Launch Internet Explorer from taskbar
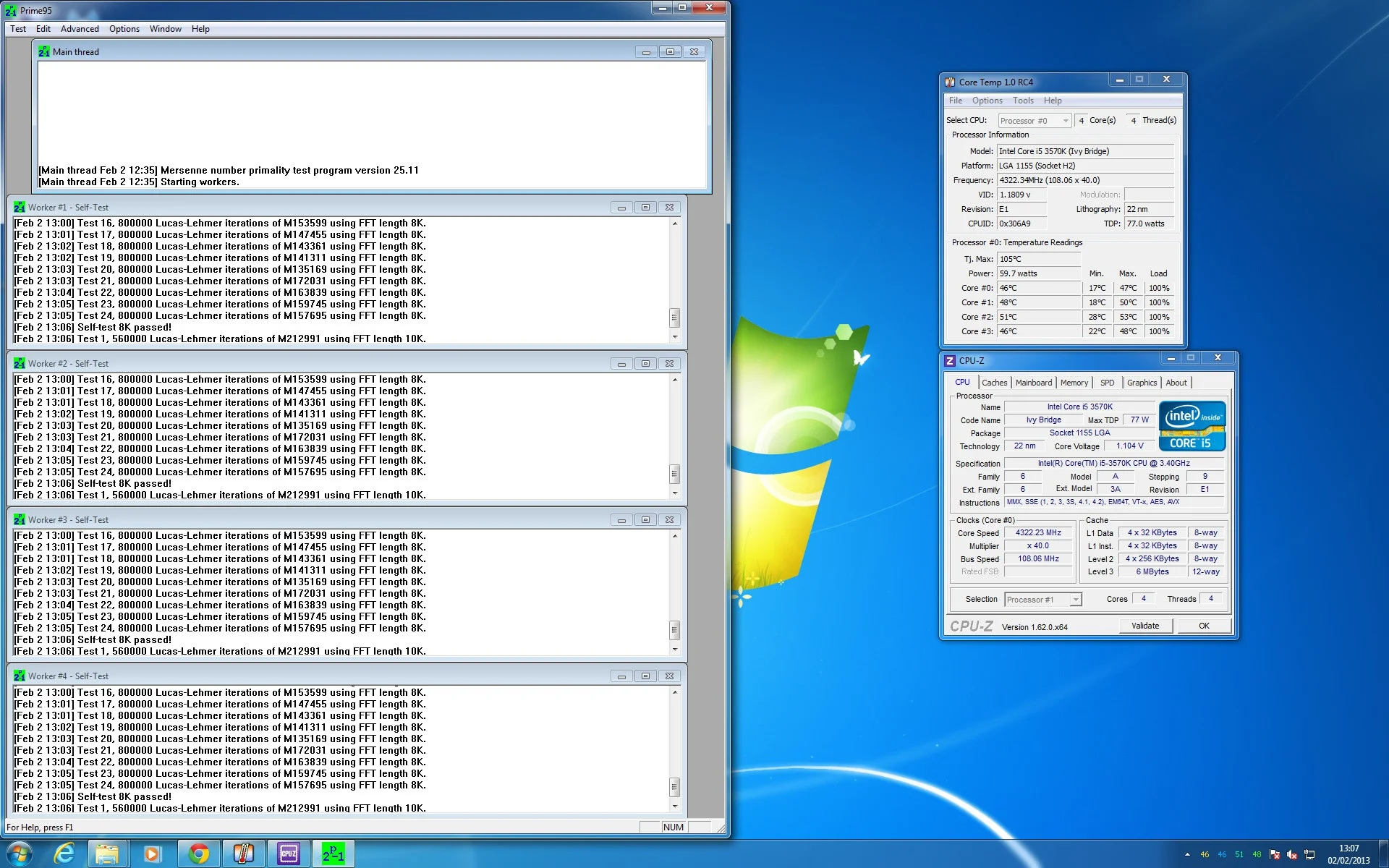Viewport: 1389px width, 868px height. point(64,854)
